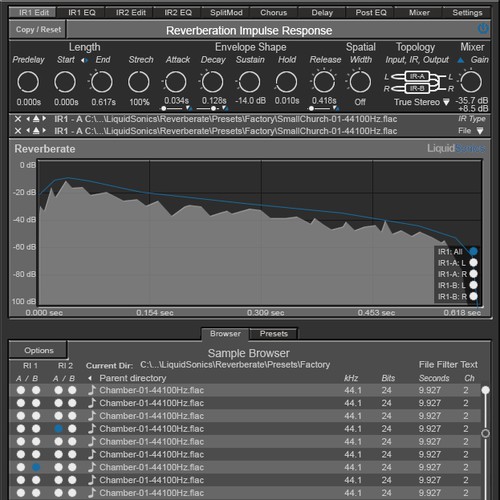Image resolution: width=500 pixels, height=500 pixels.
Task: Open the Chorus tab
Action: 274,13
